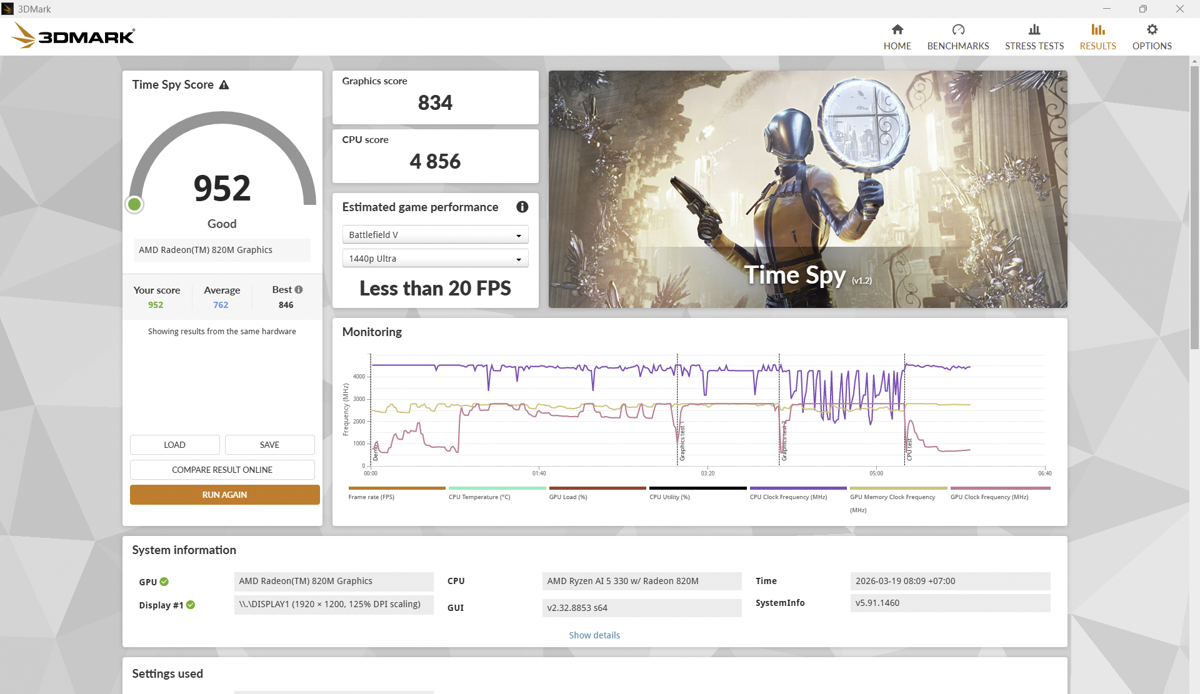
Task: Open the 1440p Ultra quality dropdown
Action: click(x=435, y=258)
